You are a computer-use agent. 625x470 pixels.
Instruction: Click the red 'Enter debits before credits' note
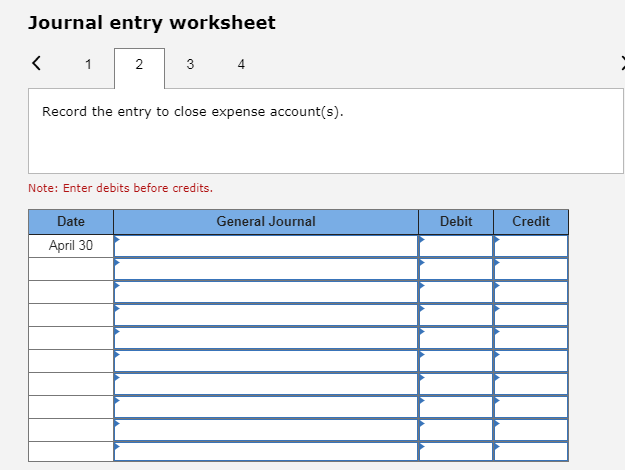point(120,188)
